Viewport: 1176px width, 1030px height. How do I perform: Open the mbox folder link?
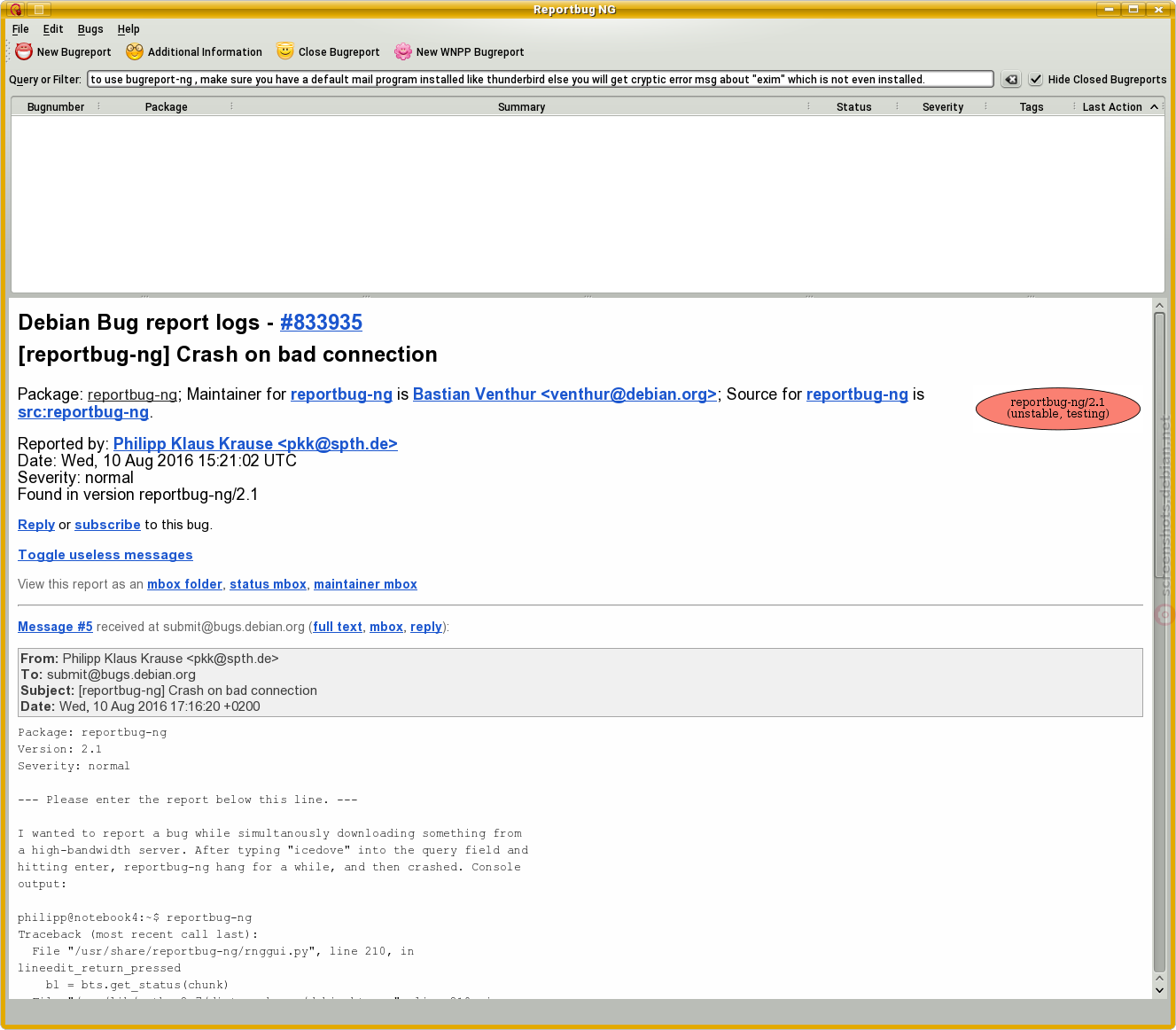coord(184,584)
